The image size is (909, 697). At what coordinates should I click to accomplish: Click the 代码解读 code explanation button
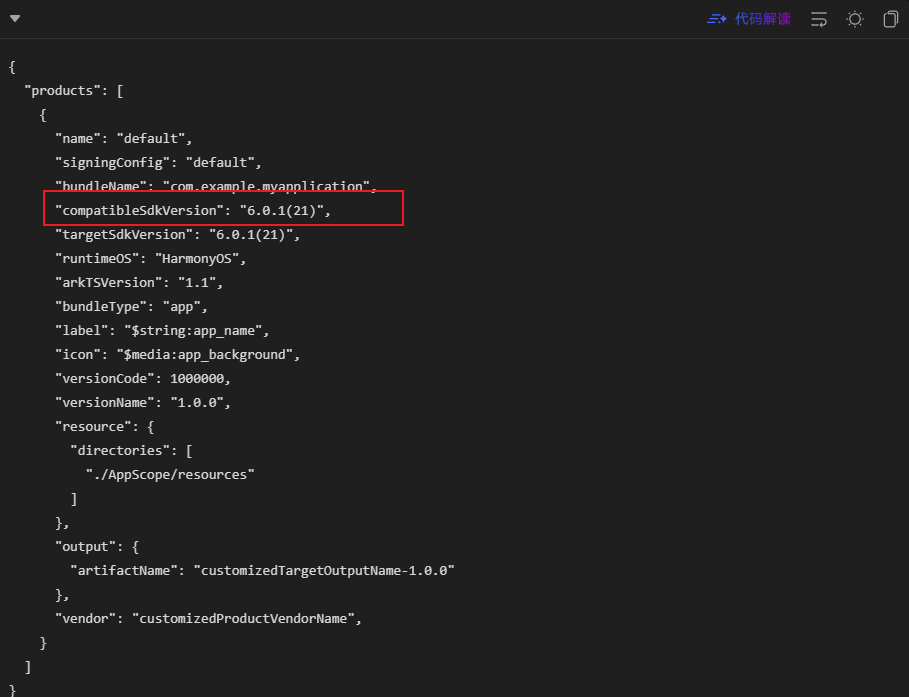(762, 19)
